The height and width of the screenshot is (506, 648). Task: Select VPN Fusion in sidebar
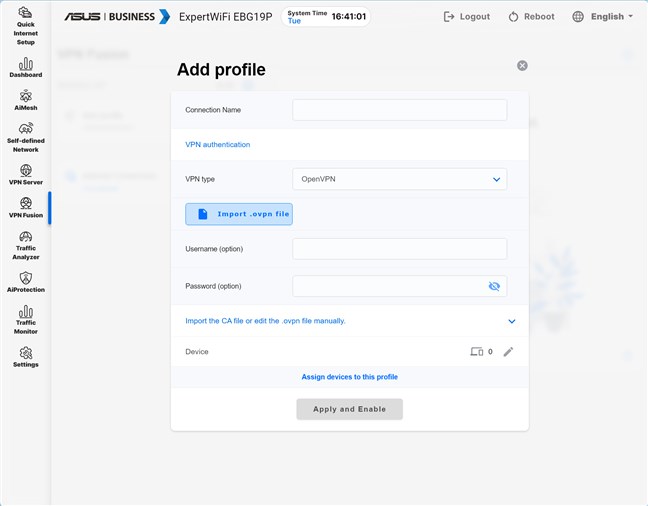click(x=26, y=208)
